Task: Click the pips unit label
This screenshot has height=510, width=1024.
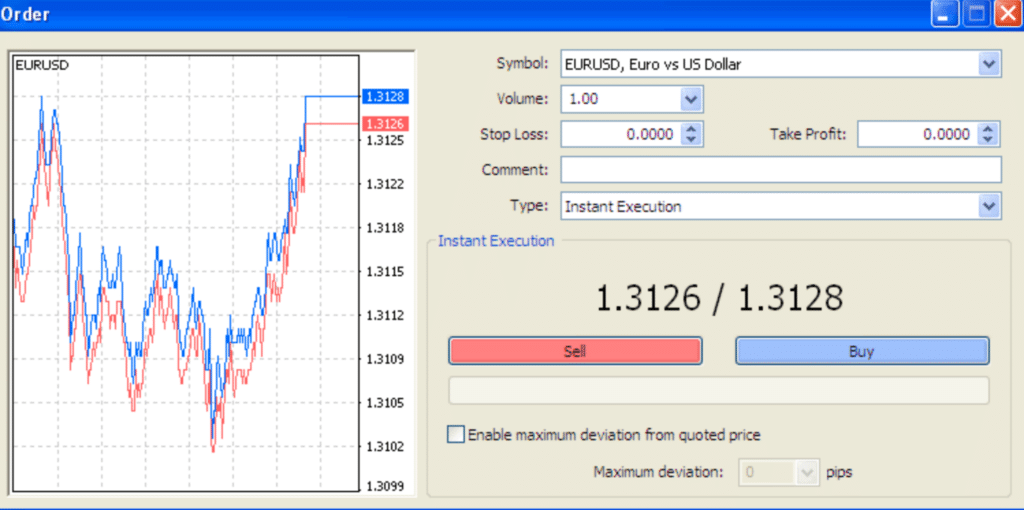Action: point(839,471)
